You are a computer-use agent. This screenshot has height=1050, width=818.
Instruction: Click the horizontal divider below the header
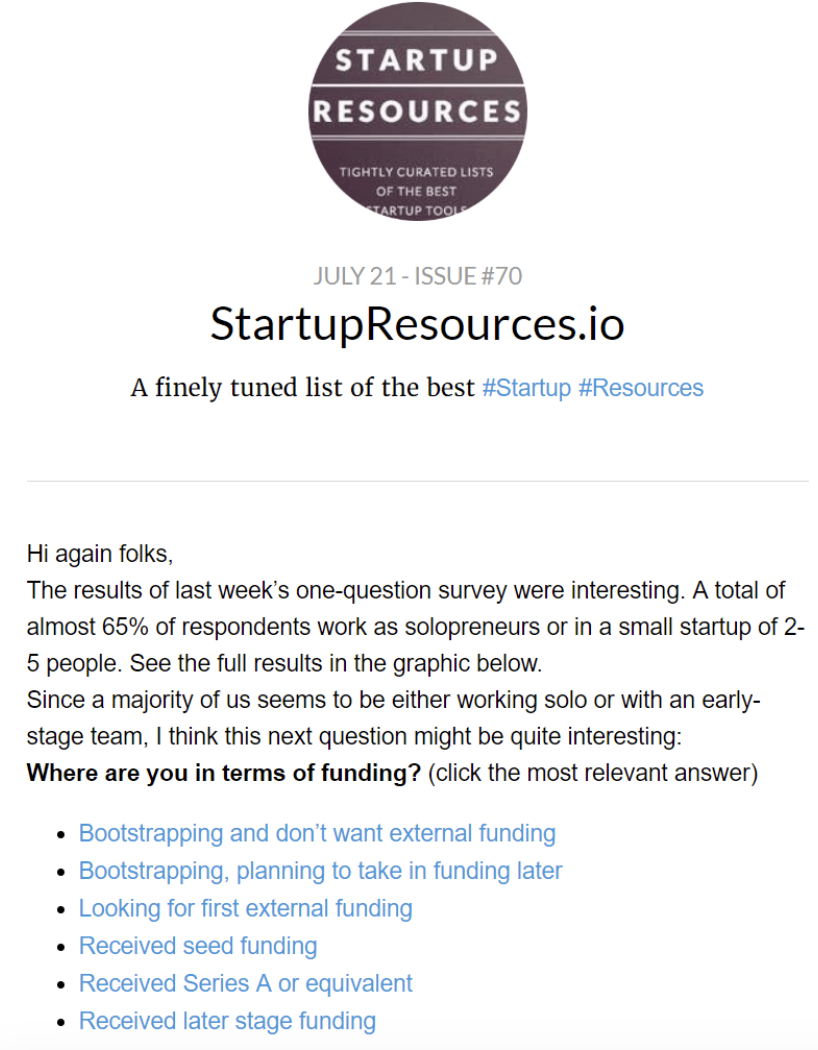pyautogui.click(x=417, y=481)
